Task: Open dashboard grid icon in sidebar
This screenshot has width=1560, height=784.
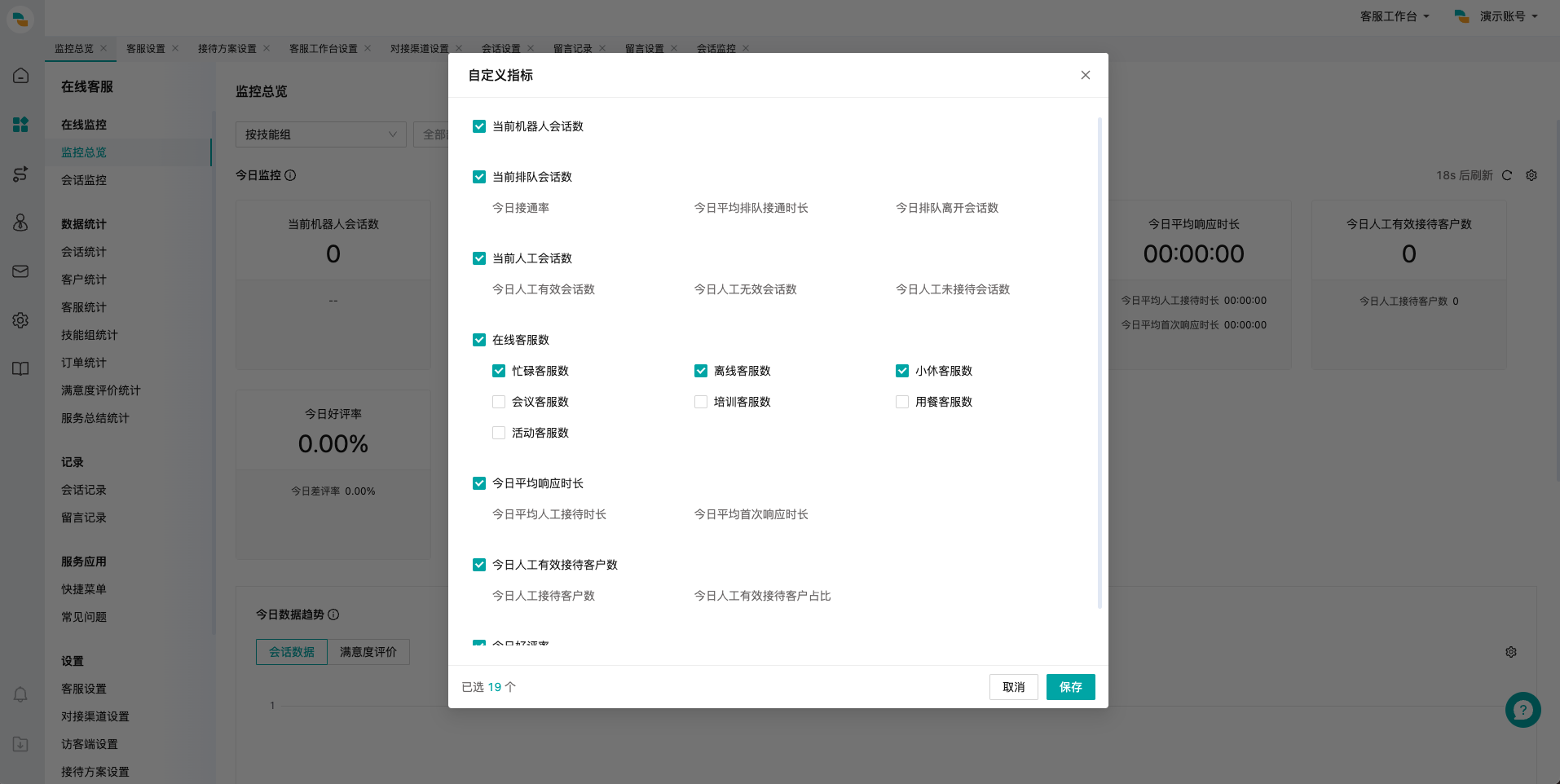Action: click(21, 125)
